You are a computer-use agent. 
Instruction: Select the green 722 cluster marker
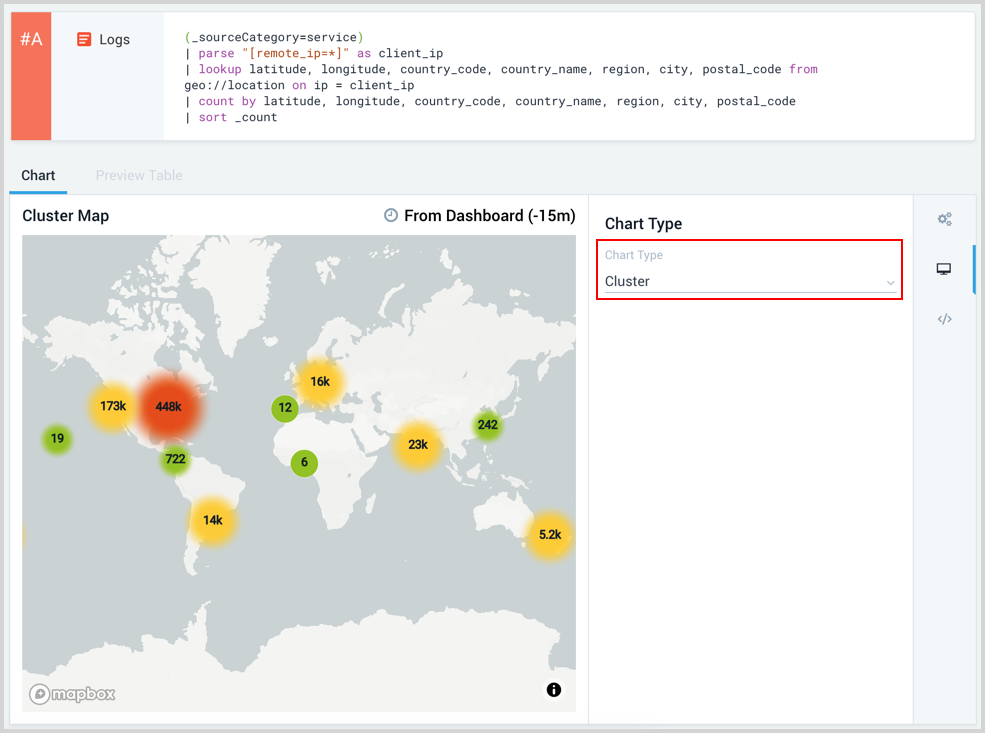tap(175, 460)
